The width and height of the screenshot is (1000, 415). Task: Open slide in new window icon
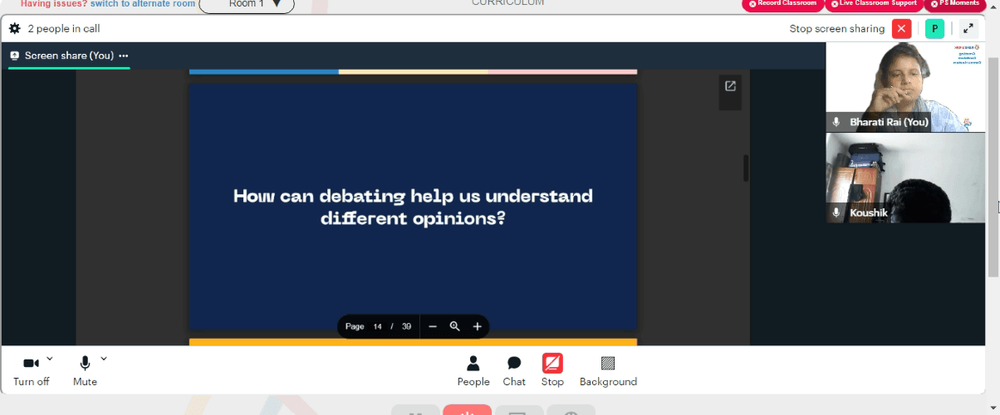point(730,86)
